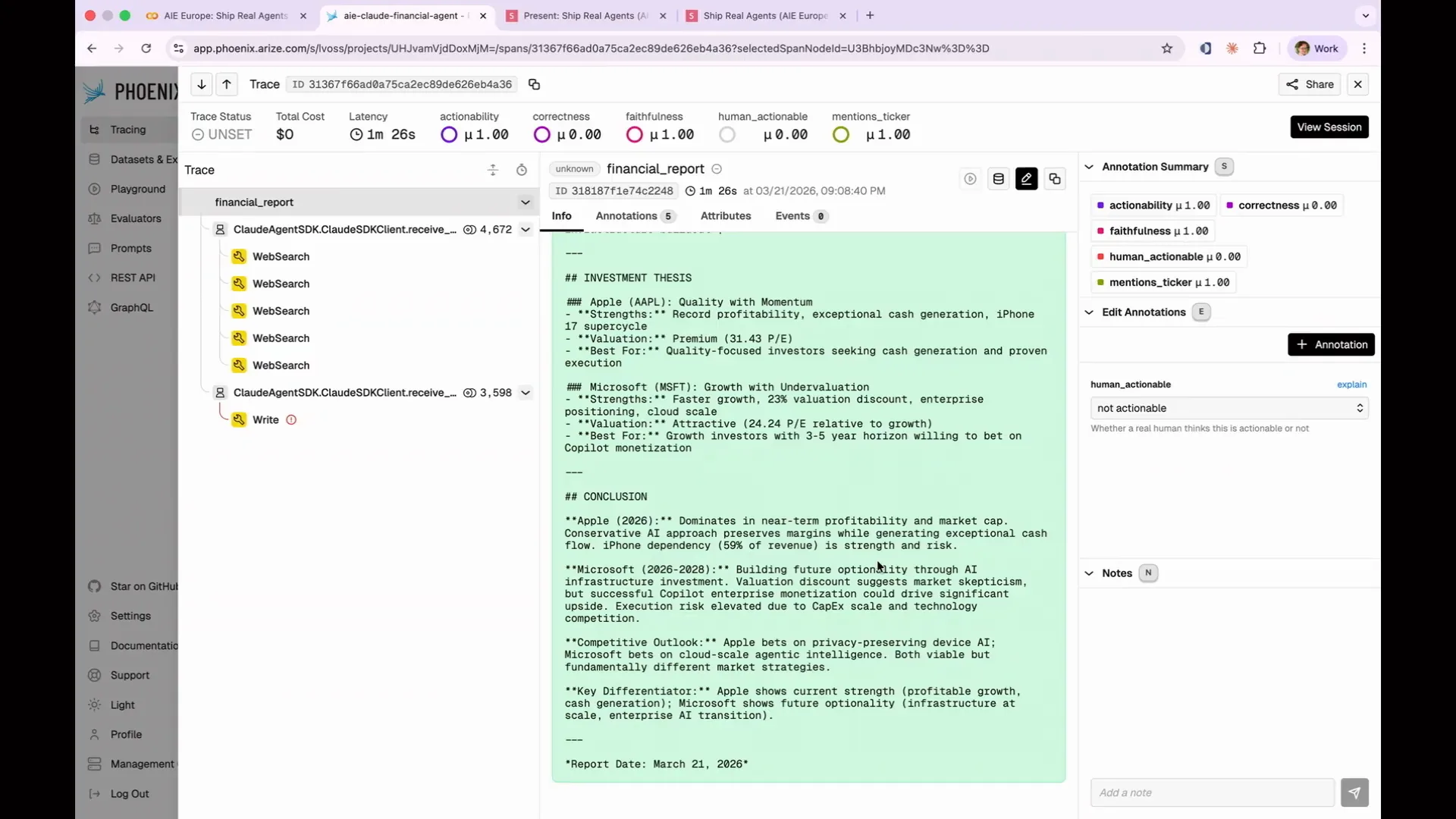This screenshot has height=819, width=1456.
Task: Click the status icon beside financial_report title
Action: click(x=717, y=169)
